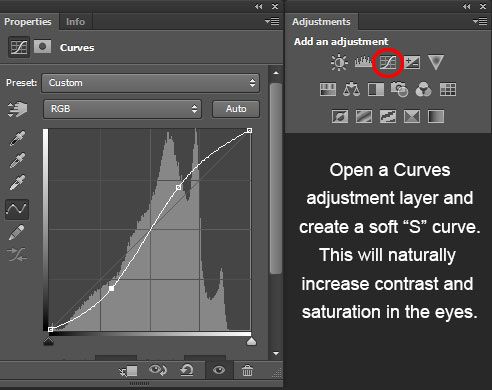Choose the pencil draw-curve tool
The width and height of the screenshot is (492, 390).
(x=17, y=232)
